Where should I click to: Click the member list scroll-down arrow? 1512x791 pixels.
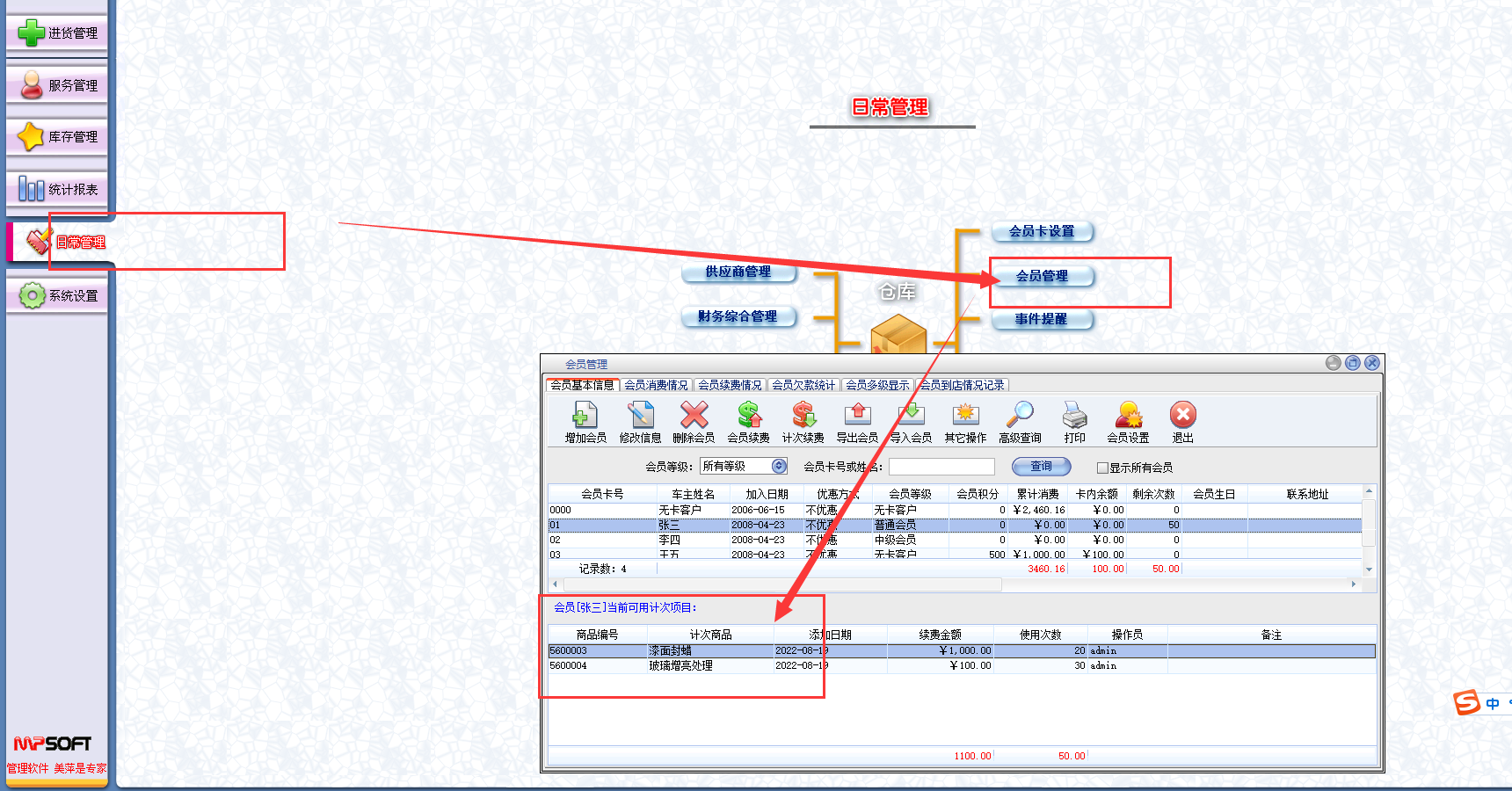1369,570
